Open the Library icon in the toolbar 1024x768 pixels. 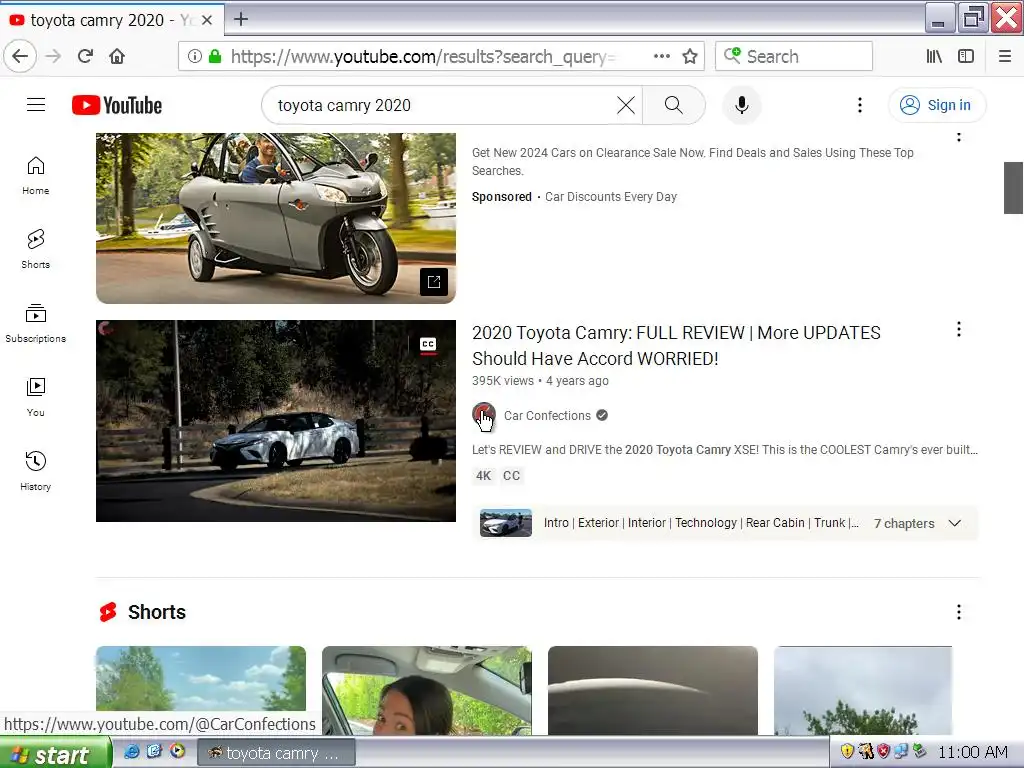(x=935, y=56)
